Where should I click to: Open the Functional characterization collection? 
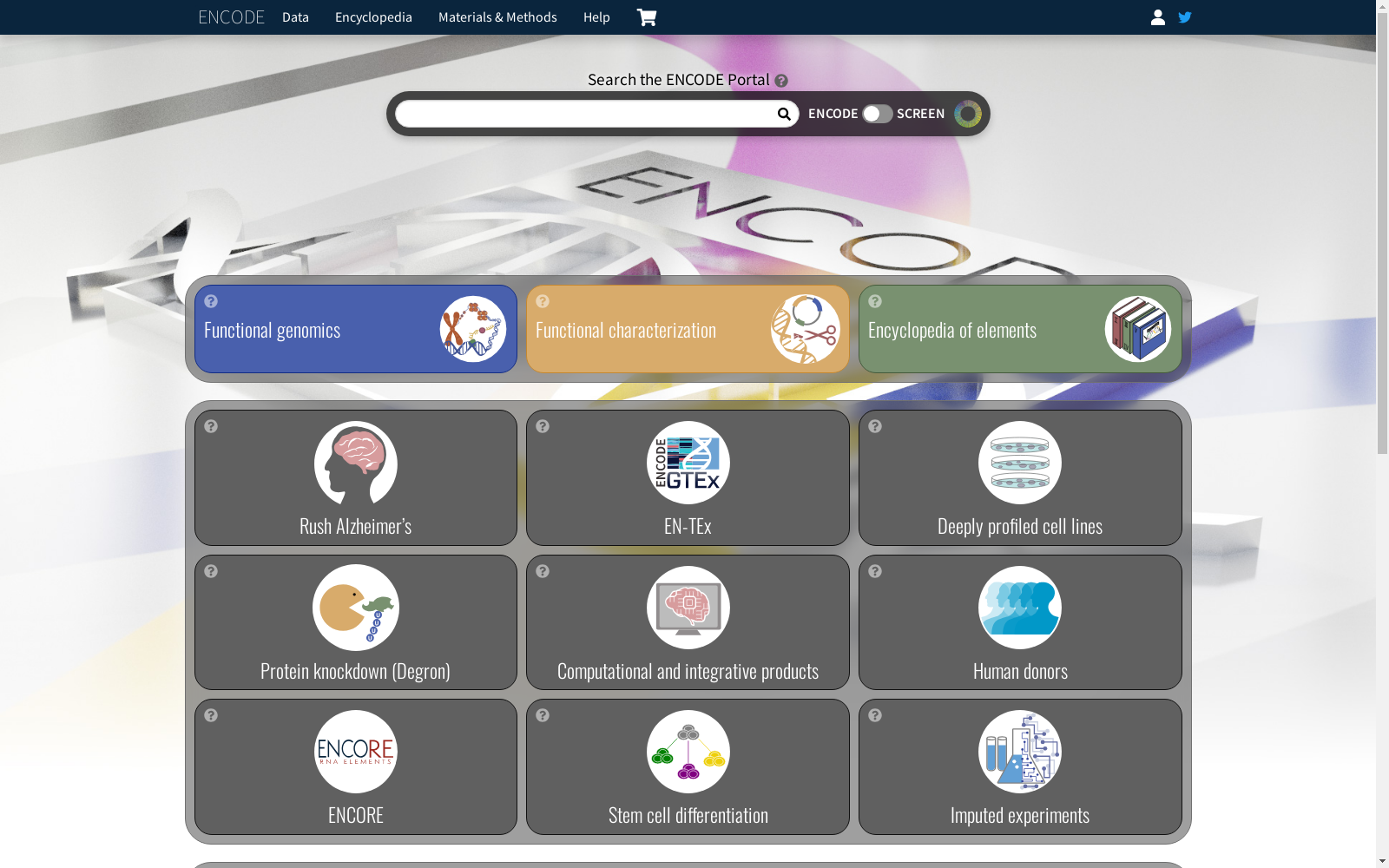[688, 329]
